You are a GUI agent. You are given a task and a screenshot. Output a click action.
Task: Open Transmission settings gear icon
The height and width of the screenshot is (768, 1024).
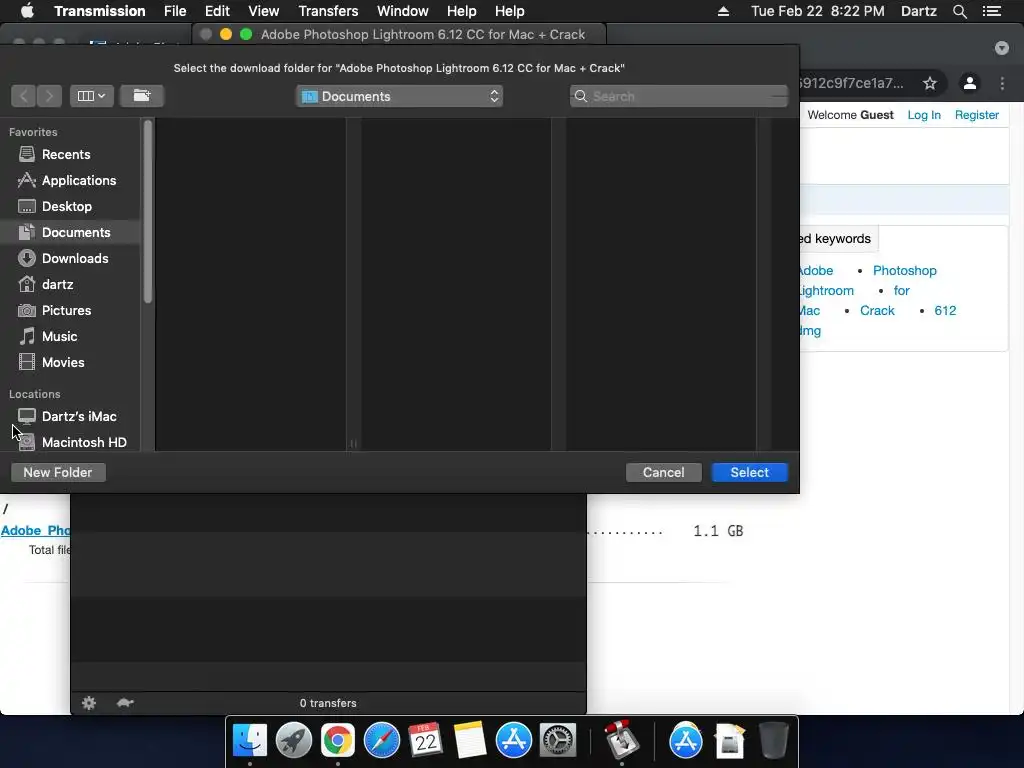tap(89, 703)
